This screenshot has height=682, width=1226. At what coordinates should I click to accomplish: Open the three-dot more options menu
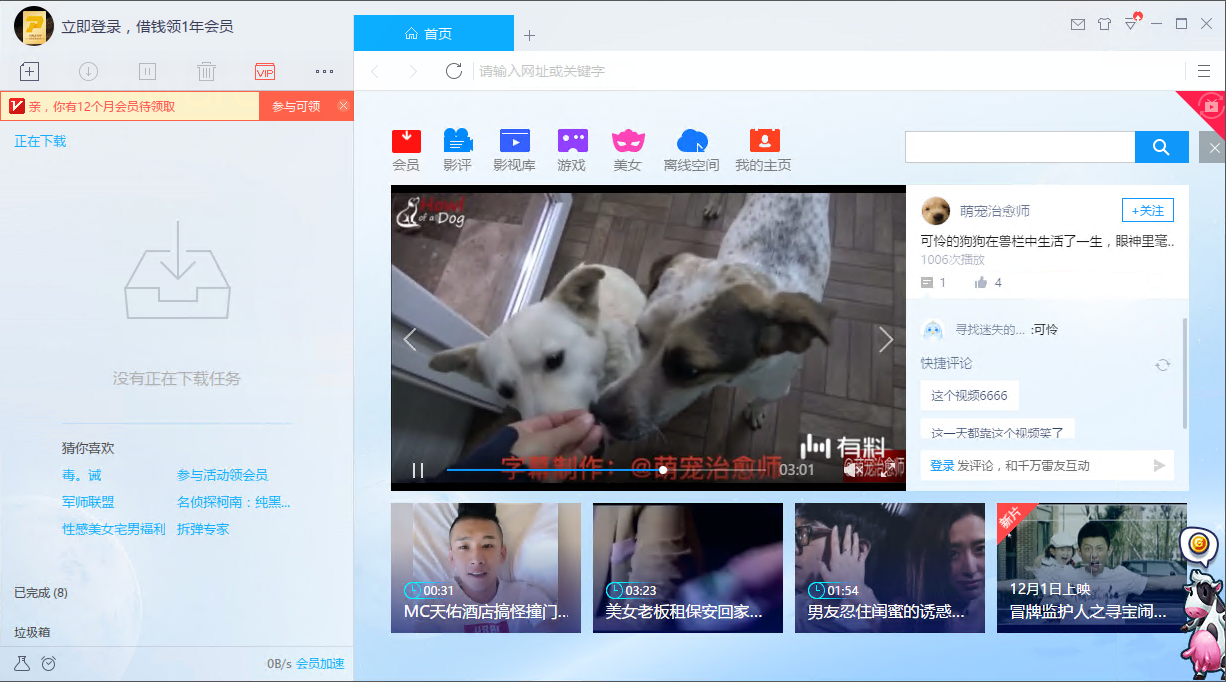click(324, 71)
